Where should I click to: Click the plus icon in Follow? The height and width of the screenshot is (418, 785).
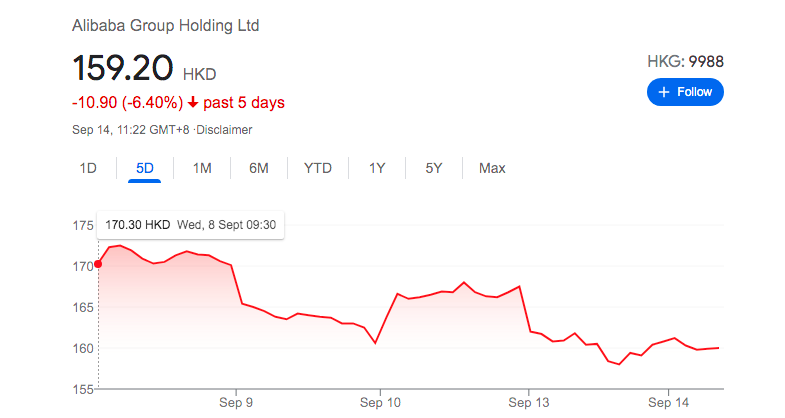(663, 92)
